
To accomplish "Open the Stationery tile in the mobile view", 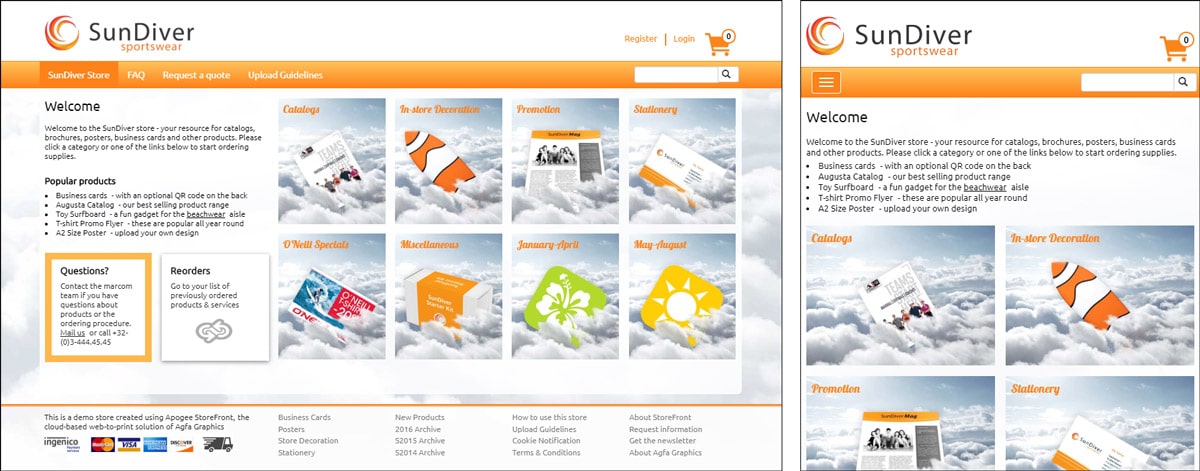I will 1099,423.
